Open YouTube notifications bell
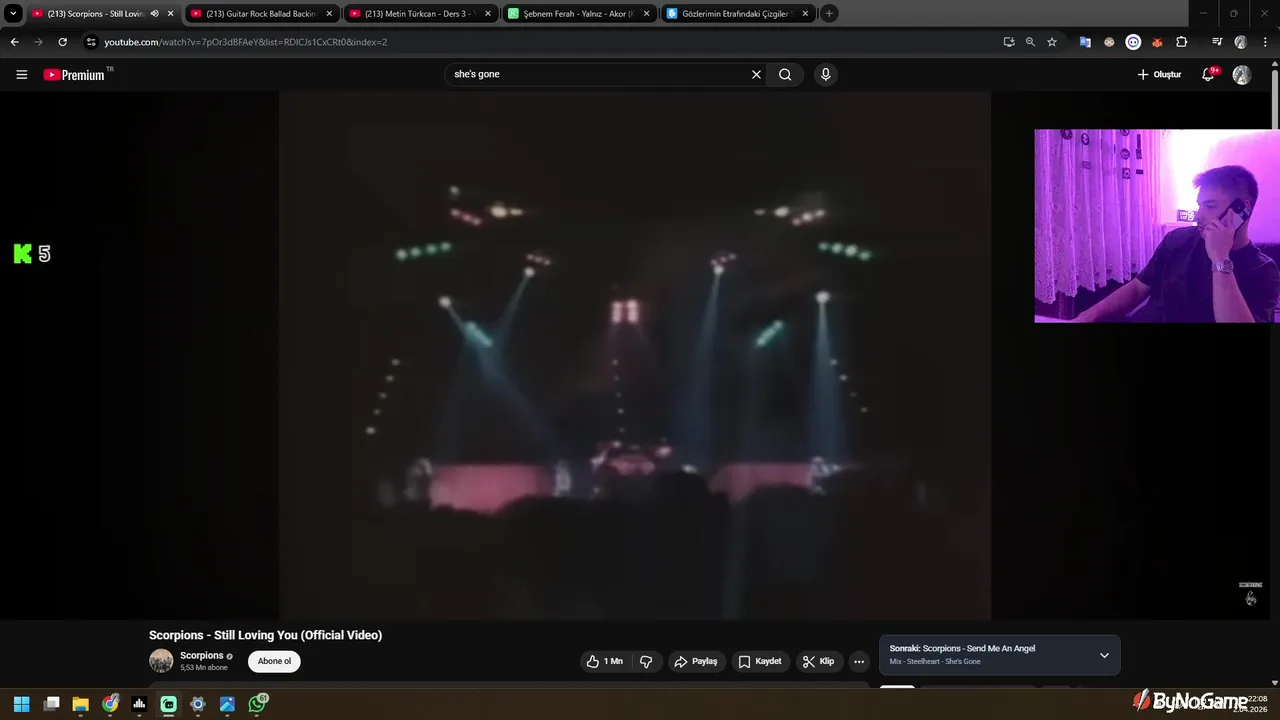Screen dimensions: 1280x720 click(x=1208, y=75)
